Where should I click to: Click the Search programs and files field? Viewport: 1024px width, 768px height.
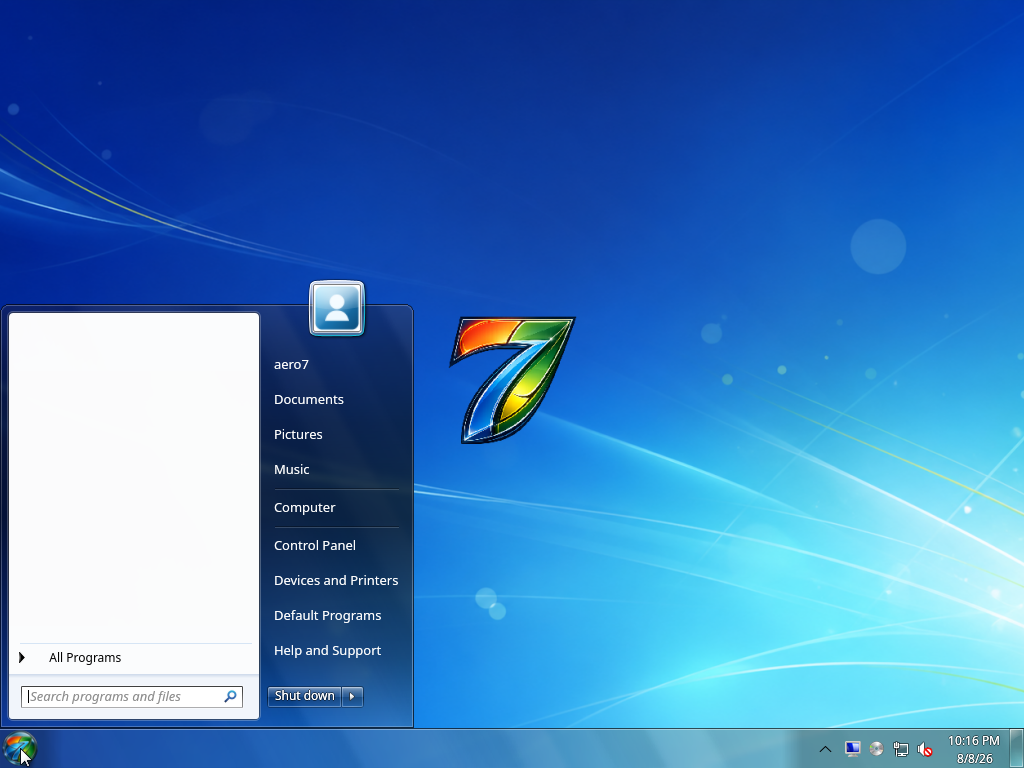[132, 697]
